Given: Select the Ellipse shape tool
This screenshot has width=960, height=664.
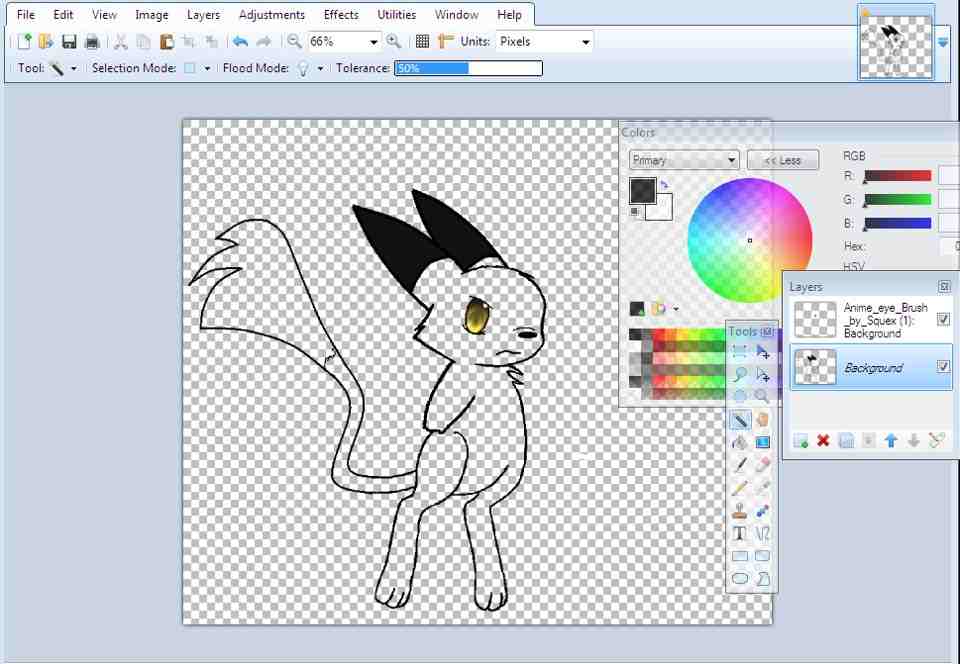Looking at the screenshot, I should click(740, 578).
